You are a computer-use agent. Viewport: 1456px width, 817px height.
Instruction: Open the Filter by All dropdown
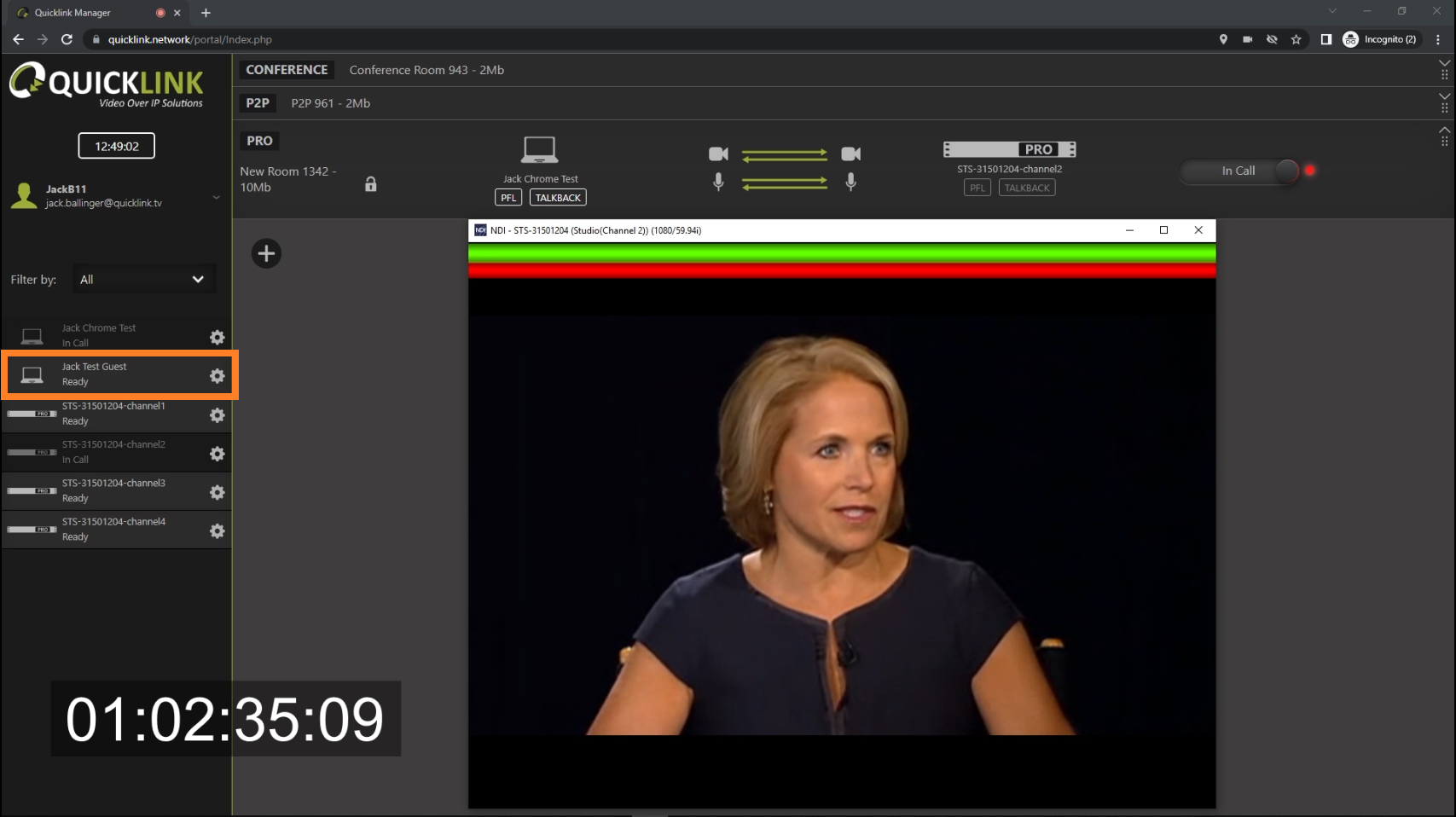click(x=142, y=280)
